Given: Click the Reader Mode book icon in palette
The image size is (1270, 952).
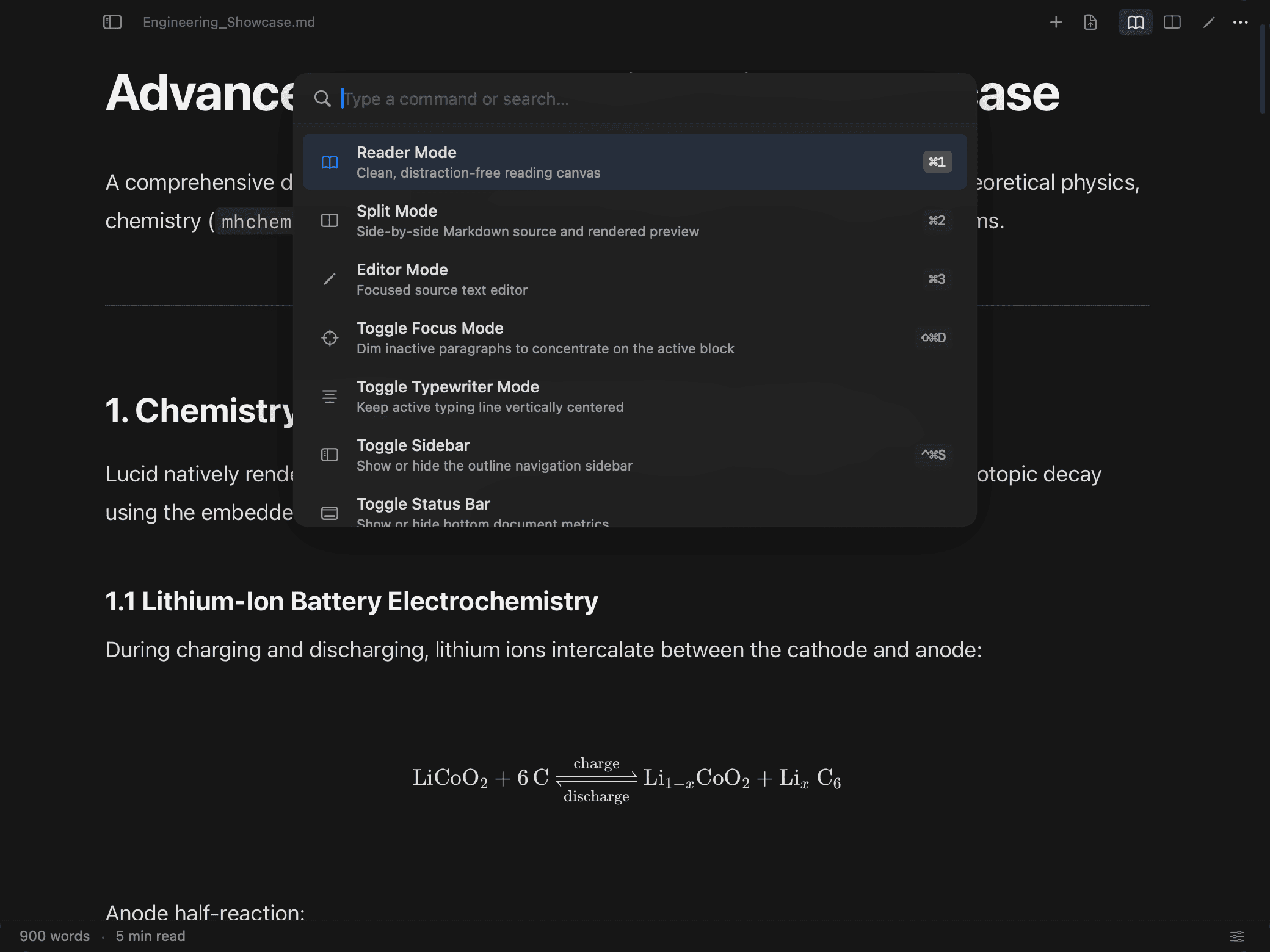Looking at the screenshot, I should [x=330, y=162].
